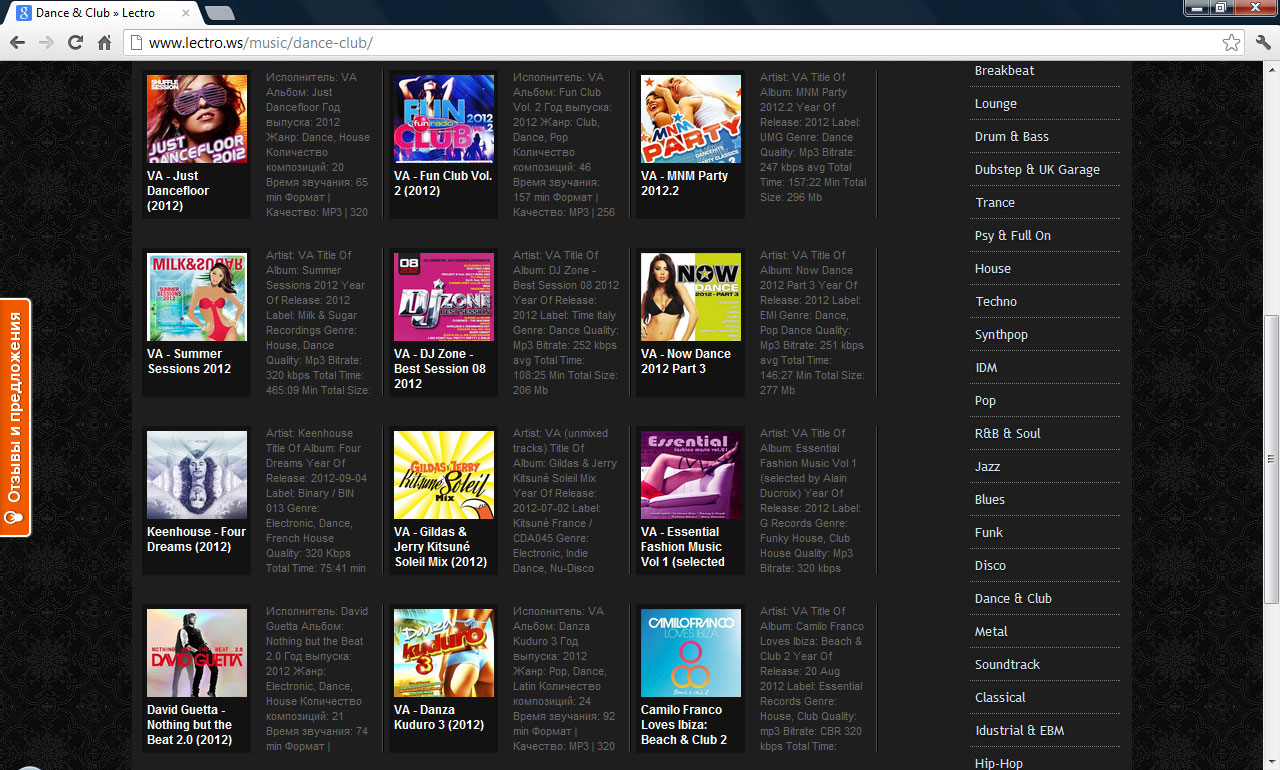Open the Chrome wrench settings menu

pyautogui.click(x=1263, y=43)
